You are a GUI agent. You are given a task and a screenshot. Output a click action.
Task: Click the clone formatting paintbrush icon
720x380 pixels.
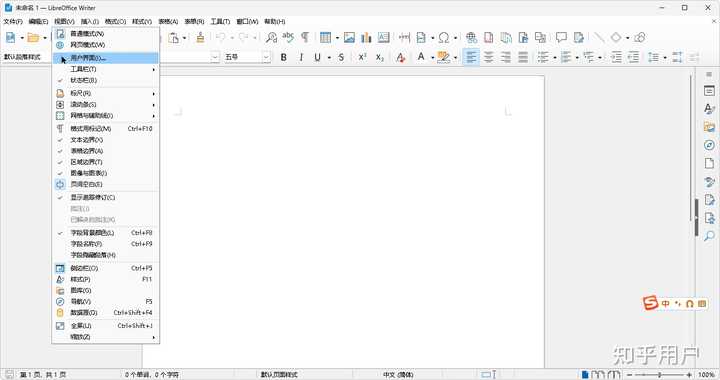[x=200, y=37]
